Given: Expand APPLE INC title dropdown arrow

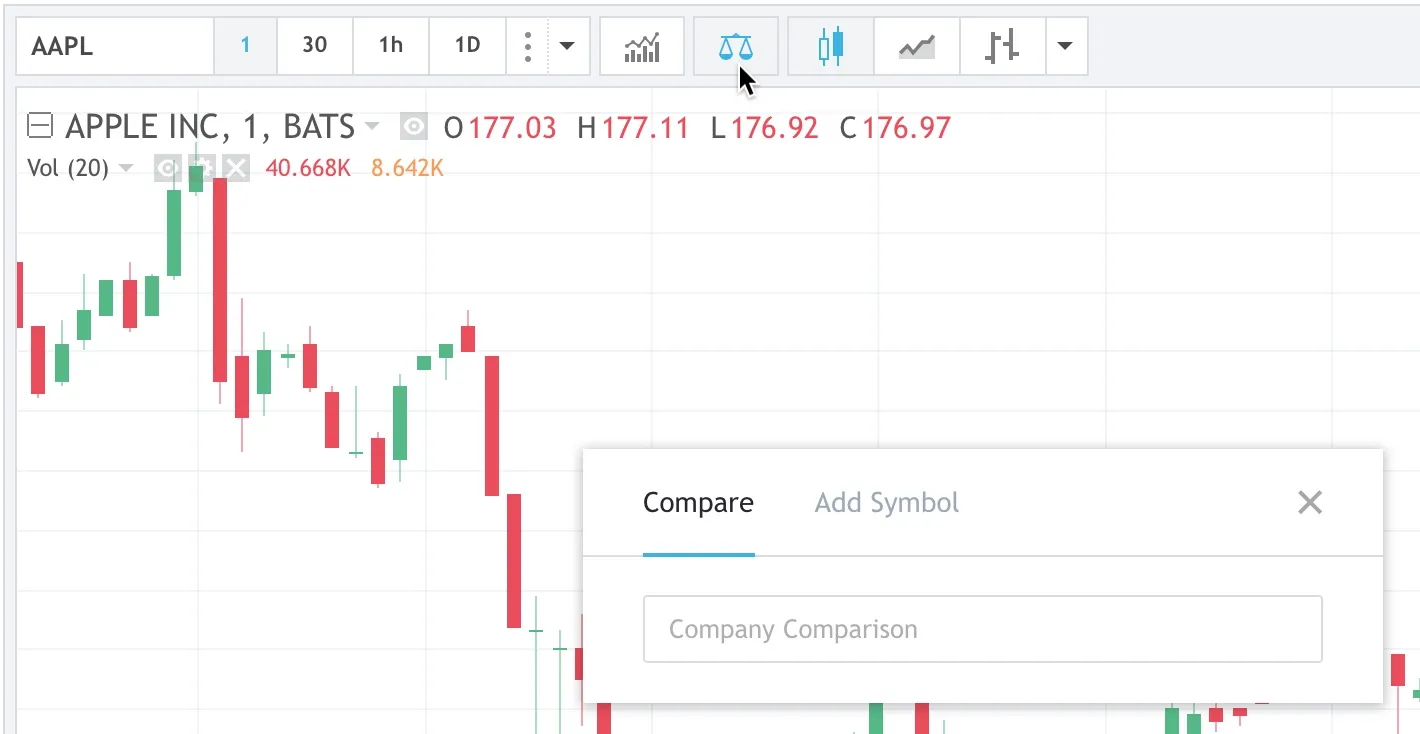Looking at the screenshot, I should click(372, 127).
